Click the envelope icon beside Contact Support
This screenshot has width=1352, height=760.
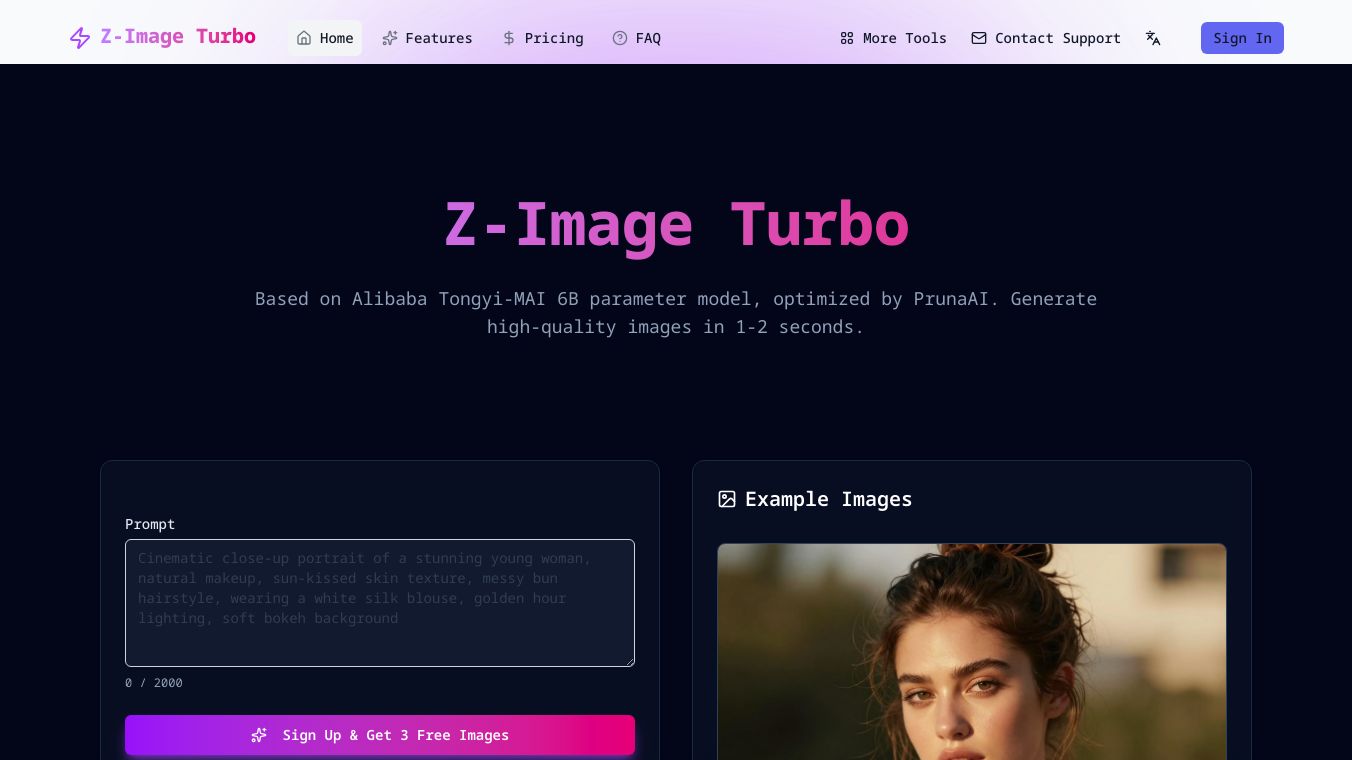click(x=979, y=38)
